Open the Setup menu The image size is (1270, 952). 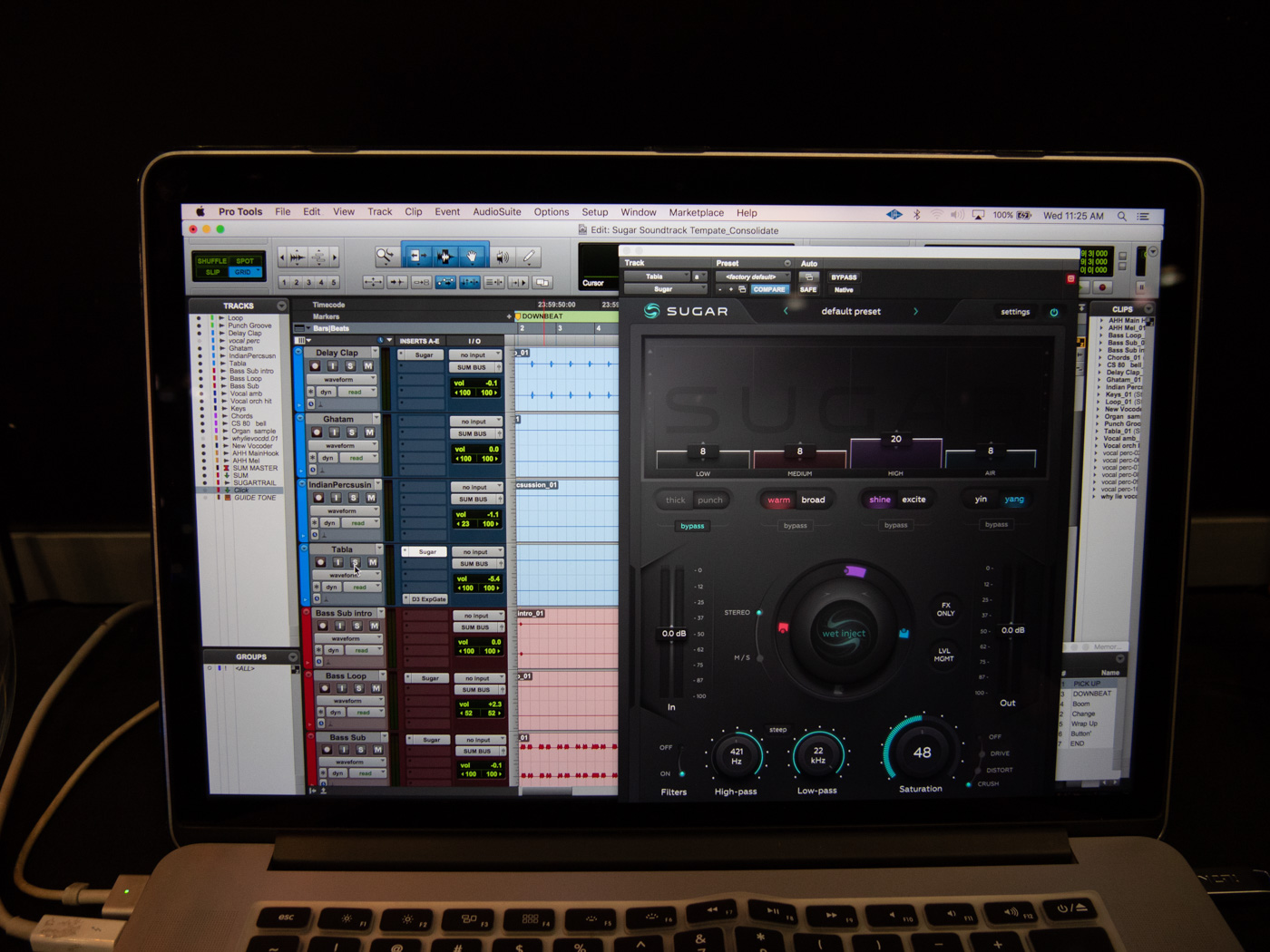point(595,212)
